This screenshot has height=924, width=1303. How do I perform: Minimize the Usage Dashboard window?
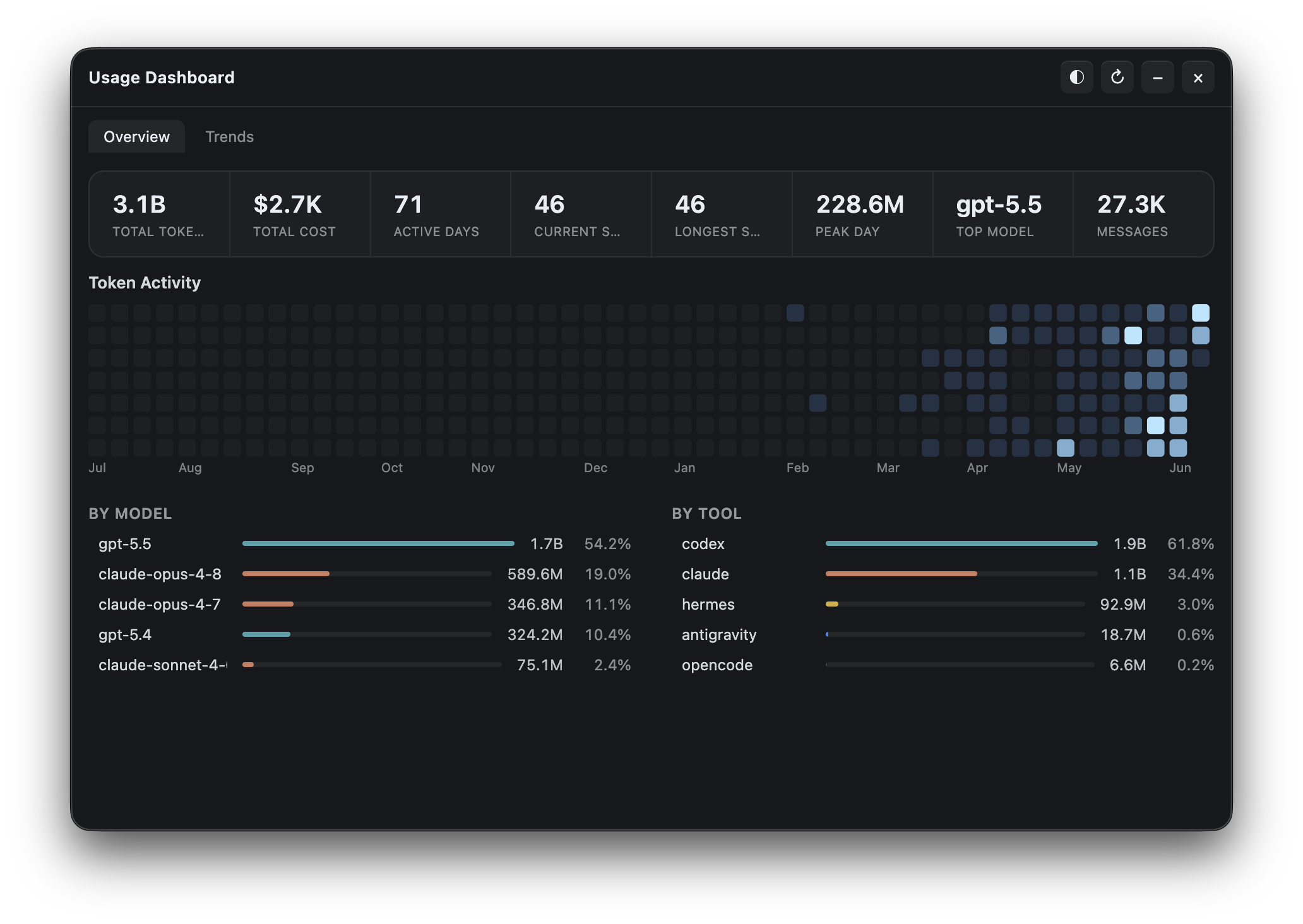coord(1157,77)
